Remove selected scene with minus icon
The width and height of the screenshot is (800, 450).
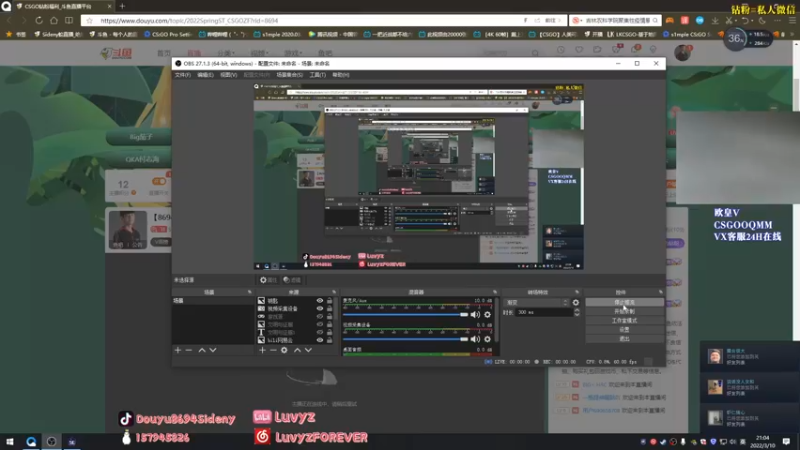pos(189,351)
